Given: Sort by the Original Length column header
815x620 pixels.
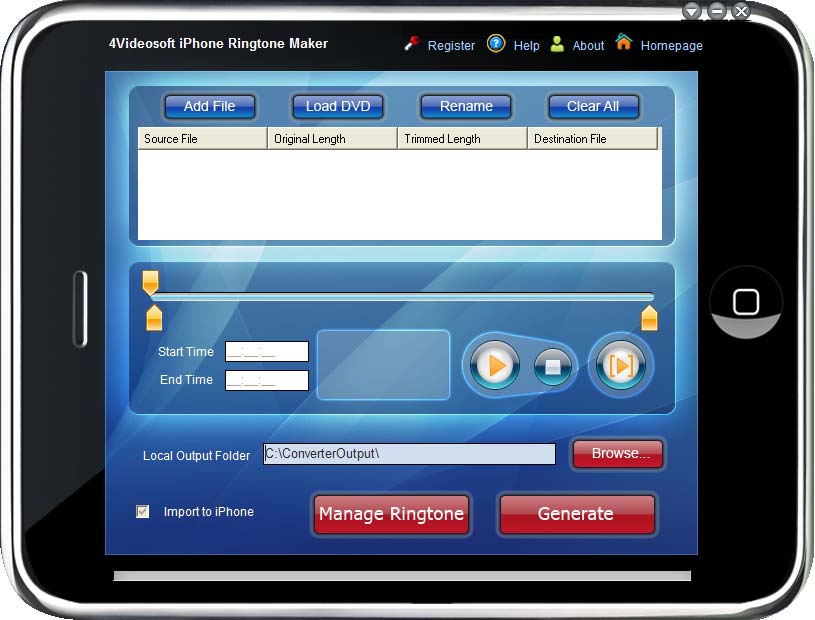Looking at the screenshot, I should tap(332, 139).
